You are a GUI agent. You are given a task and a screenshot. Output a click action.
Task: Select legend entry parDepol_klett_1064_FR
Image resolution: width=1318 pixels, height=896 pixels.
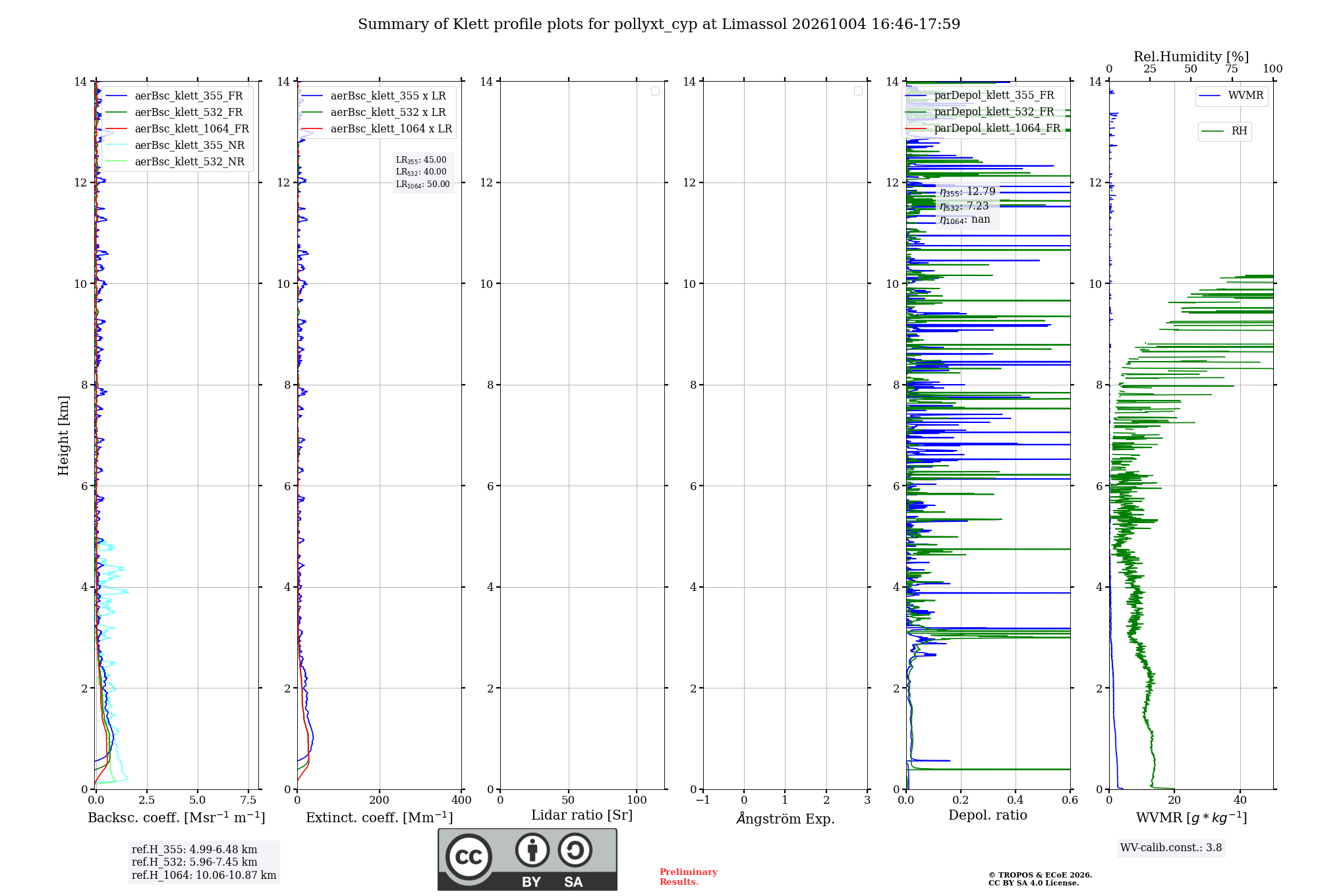click(x=983, y=128)
